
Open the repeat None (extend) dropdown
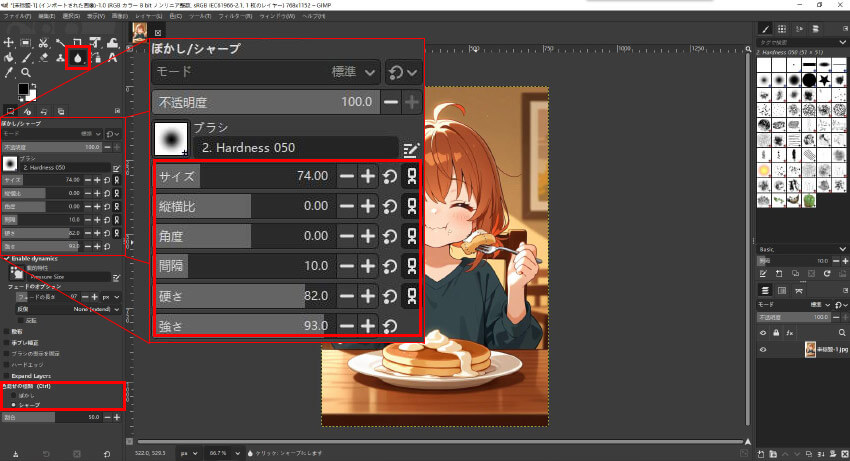68,309
